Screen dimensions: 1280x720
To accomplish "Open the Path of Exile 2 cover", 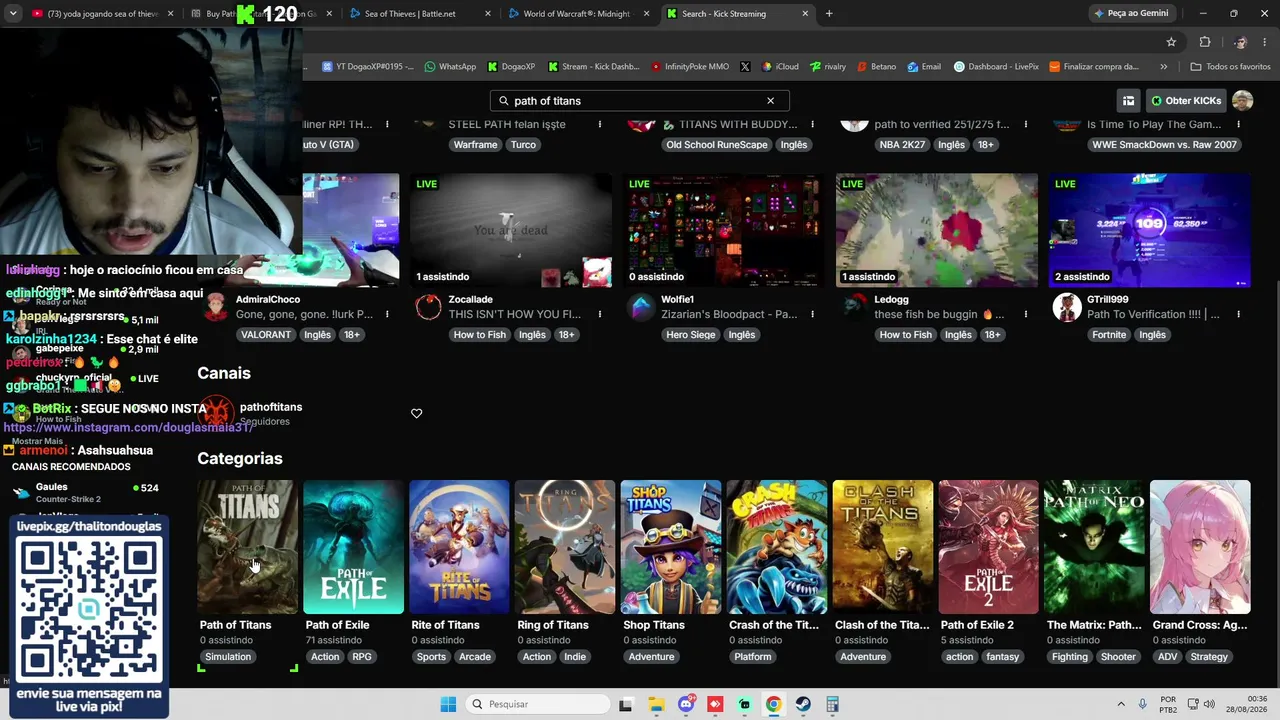I will pyautogui.click(x=989, y=547).
